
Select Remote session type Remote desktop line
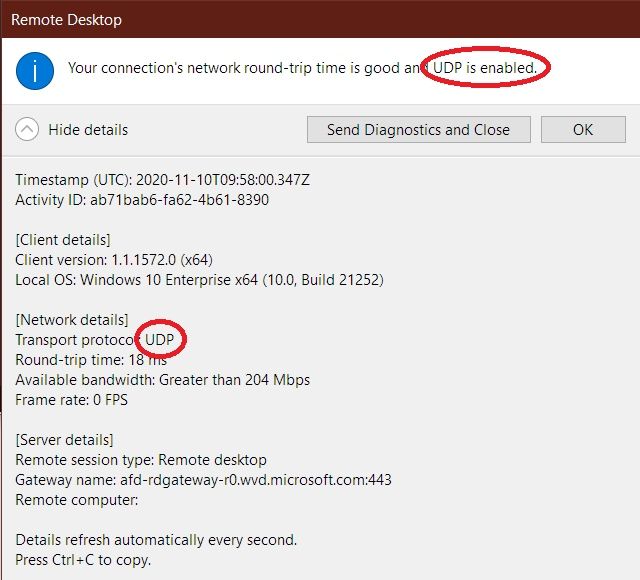click(141, 460)
